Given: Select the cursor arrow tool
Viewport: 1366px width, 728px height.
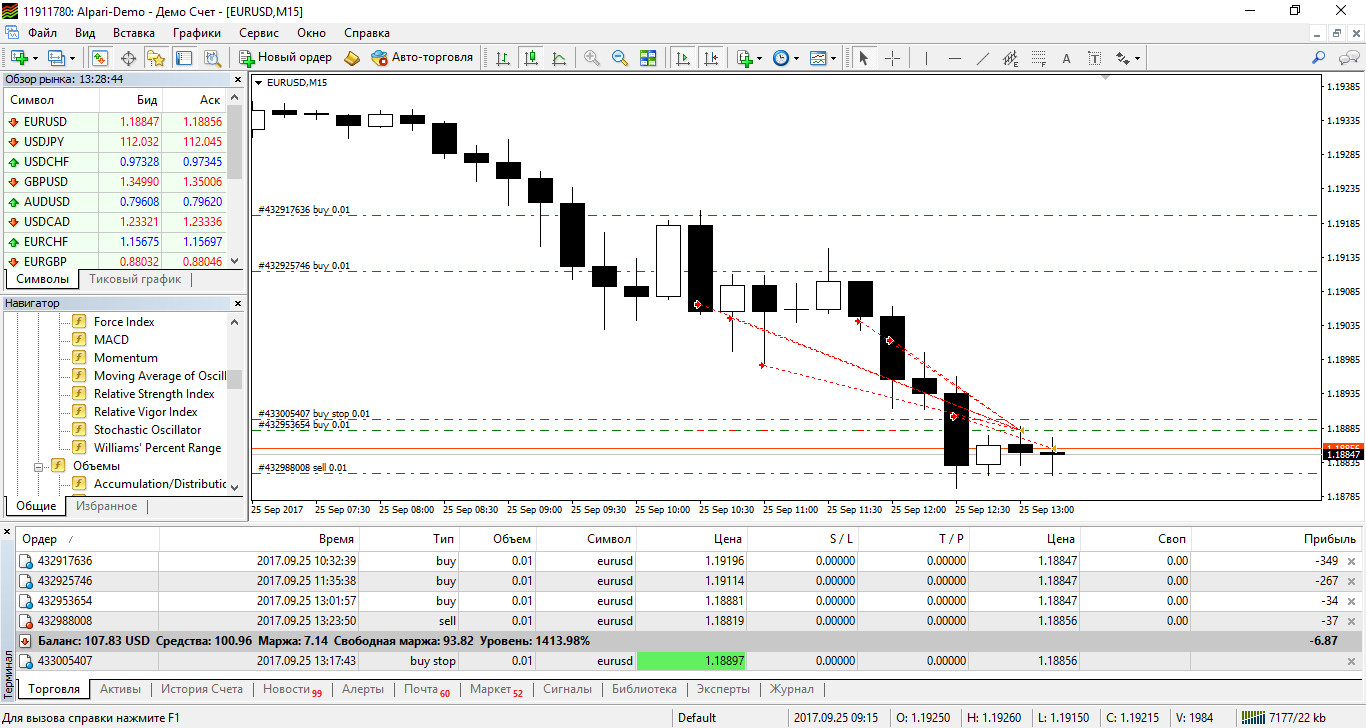Looking at the screenshot, I should pos(864,58).
